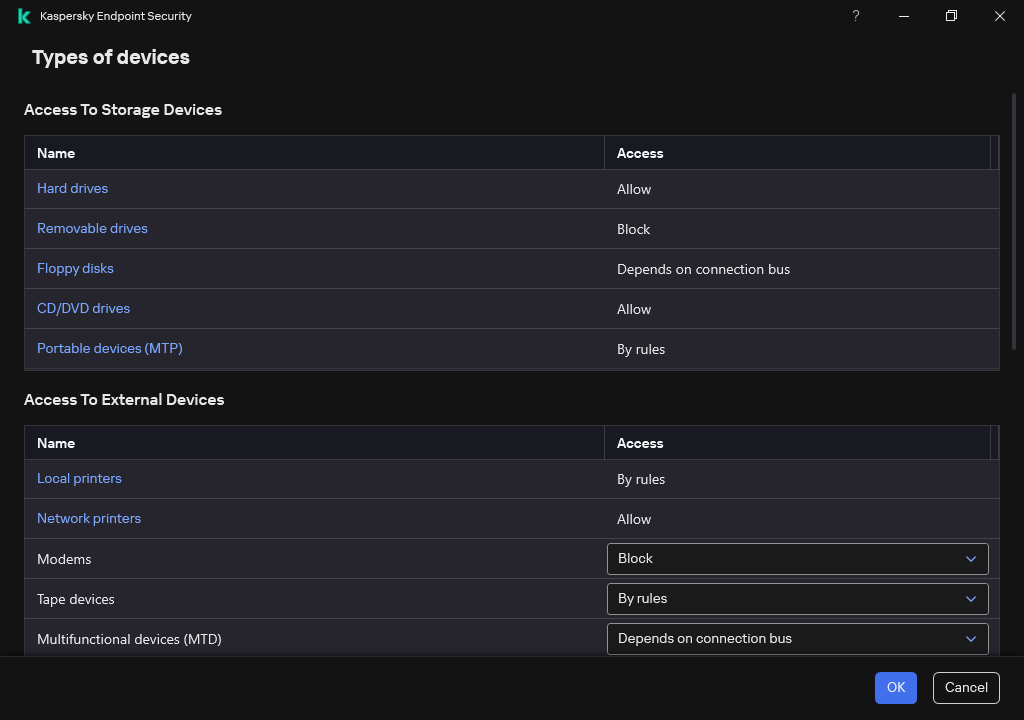The height and width of the screenshot is (720, 1024).
Task: Dismiss the dialog using Cancel
Action: coord(965,687)
